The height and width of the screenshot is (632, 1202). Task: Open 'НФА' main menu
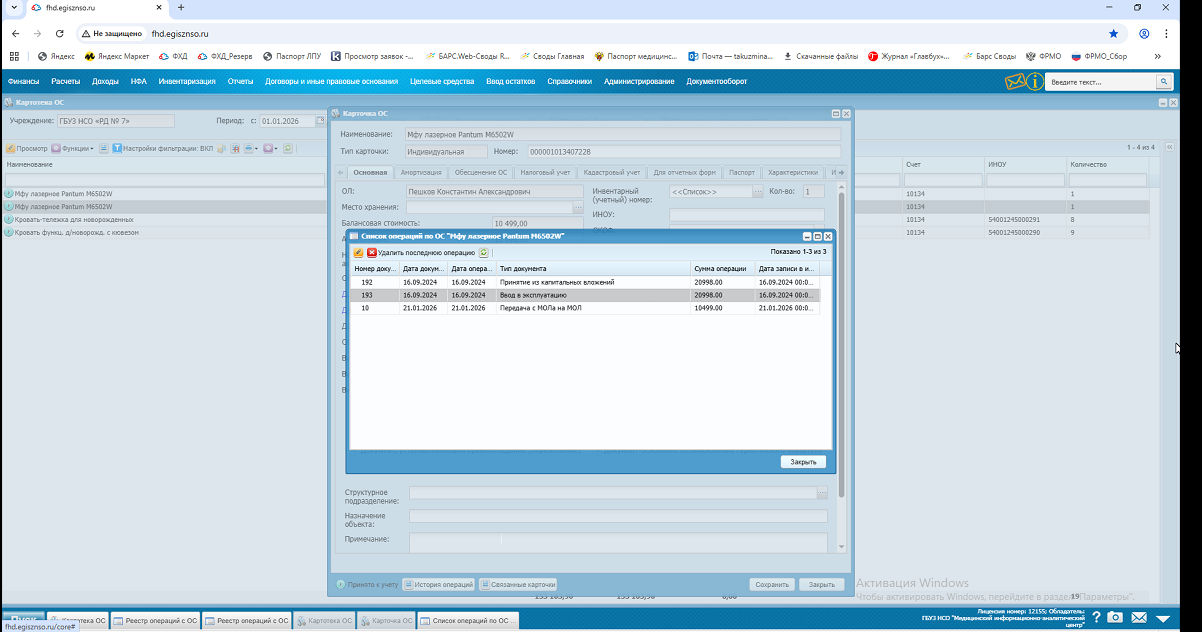click(138, 81)
